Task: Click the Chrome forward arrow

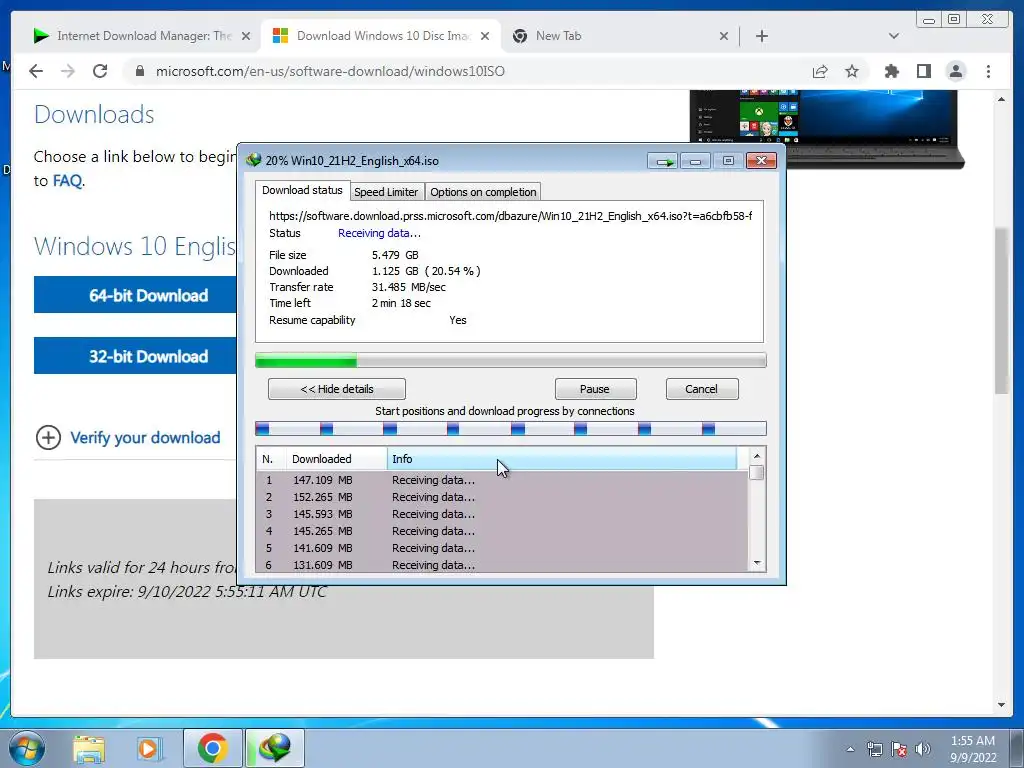Action: coord(68,71)
